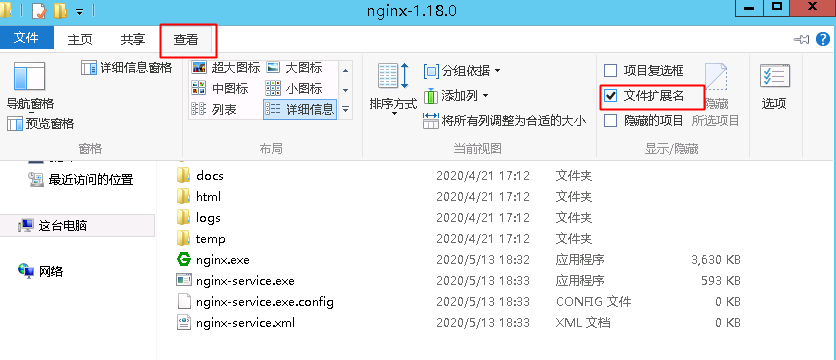Click the 导航窗格 navigation pane button
The image size is (836, 360).
point(30,85)
